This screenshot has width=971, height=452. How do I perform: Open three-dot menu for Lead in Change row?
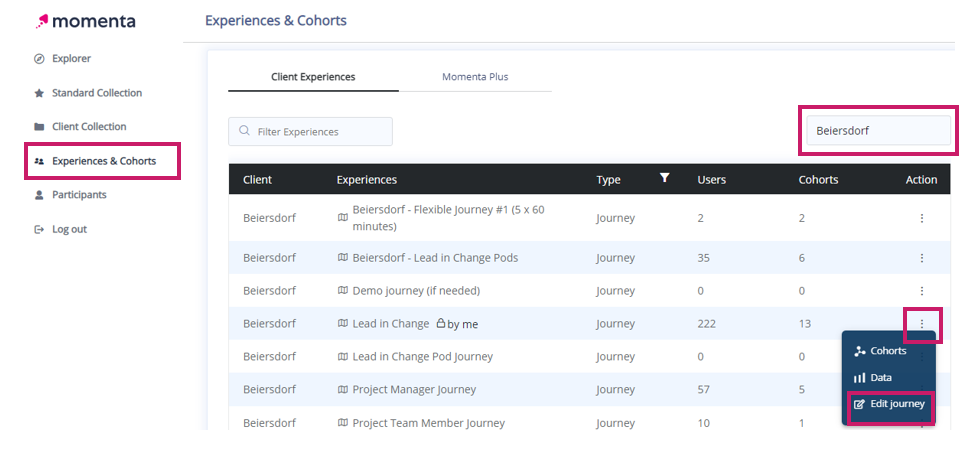tap(922, 323)
